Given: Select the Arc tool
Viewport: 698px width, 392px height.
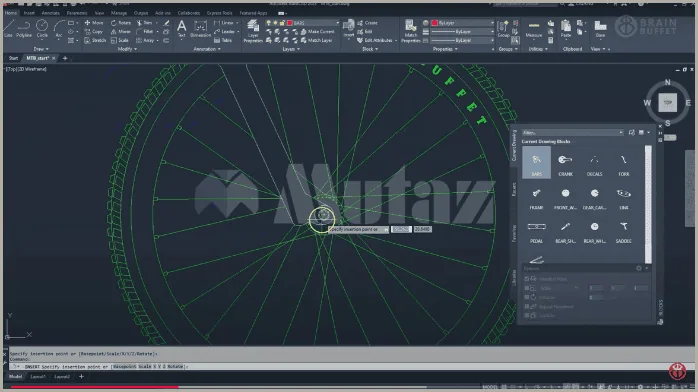Looking at the screenshot, I should pyautogui.click(x=59, y=28).
